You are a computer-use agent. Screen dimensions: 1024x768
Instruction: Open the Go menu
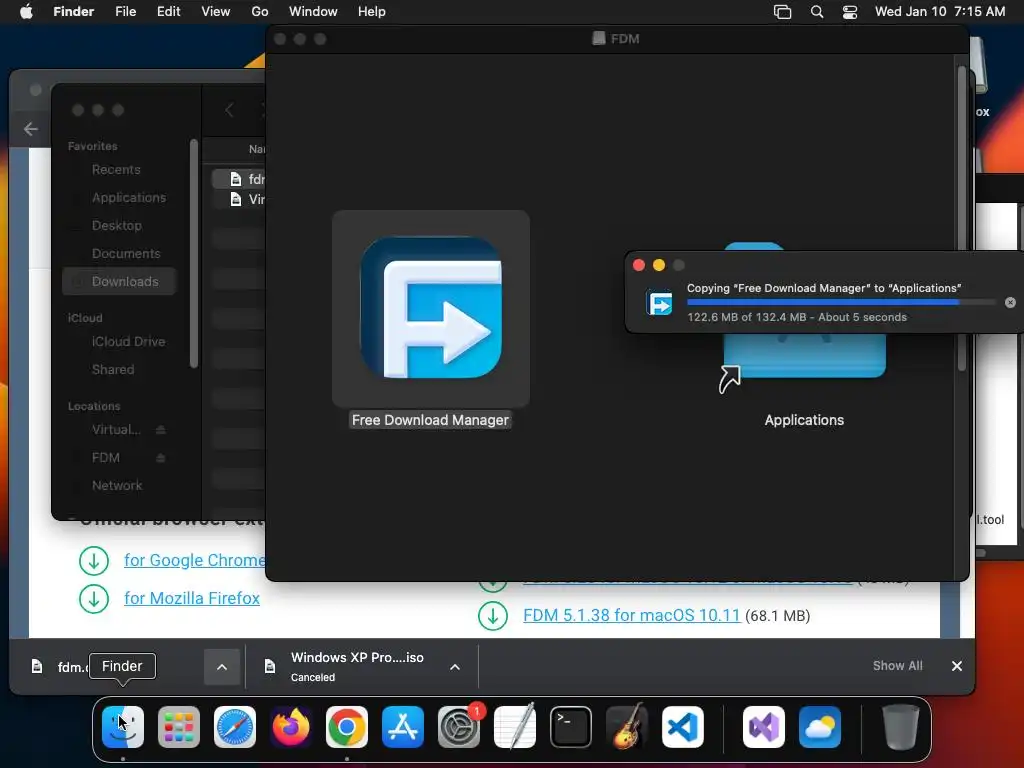coord(260,12)
